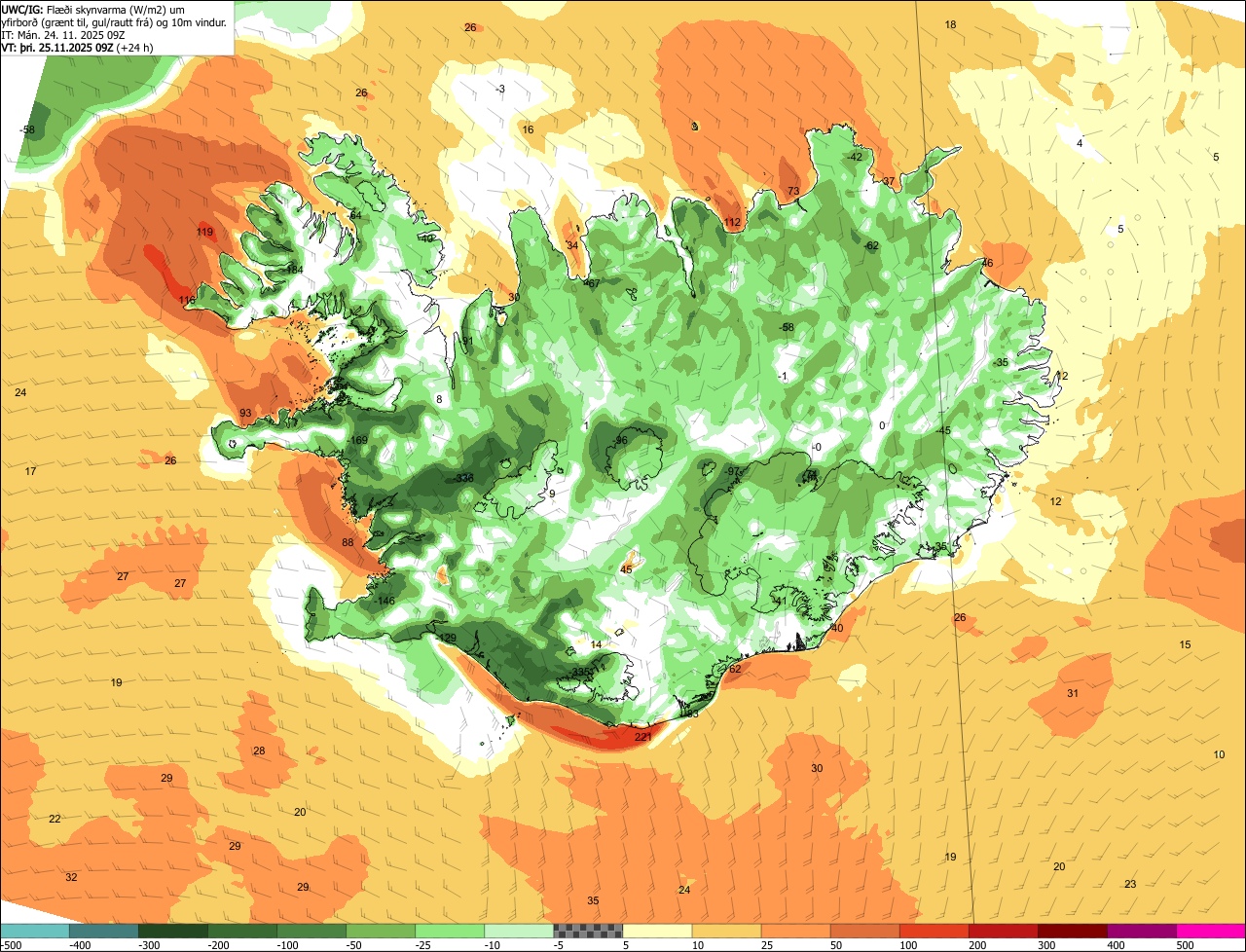Screen dimensions: 1246x952
Task: Click the ocean value 28 in the southwest
Action: 259,751
